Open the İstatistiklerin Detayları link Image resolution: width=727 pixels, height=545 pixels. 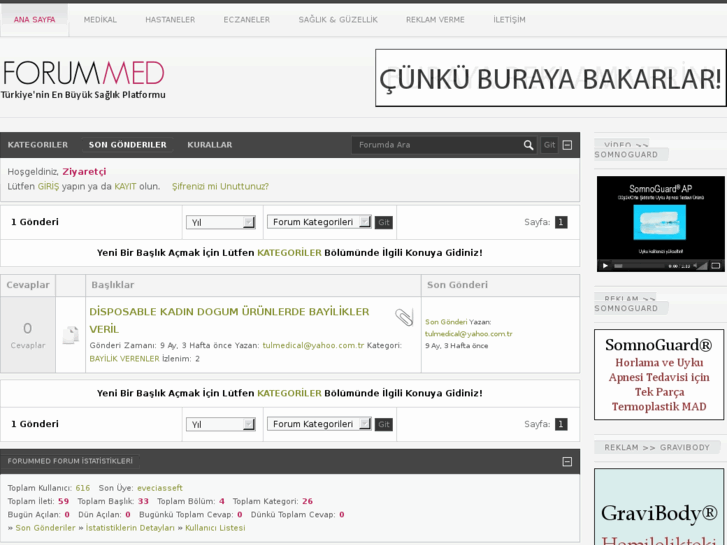(x=130, y=528)
